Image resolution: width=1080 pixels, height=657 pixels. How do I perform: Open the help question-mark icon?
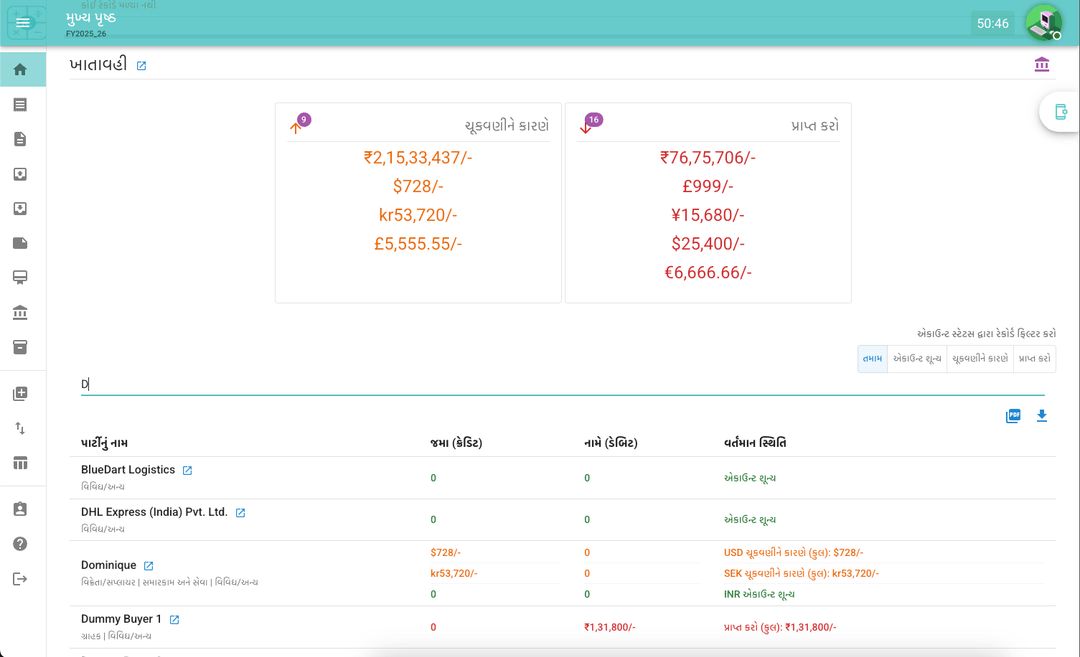click(20, 544)
